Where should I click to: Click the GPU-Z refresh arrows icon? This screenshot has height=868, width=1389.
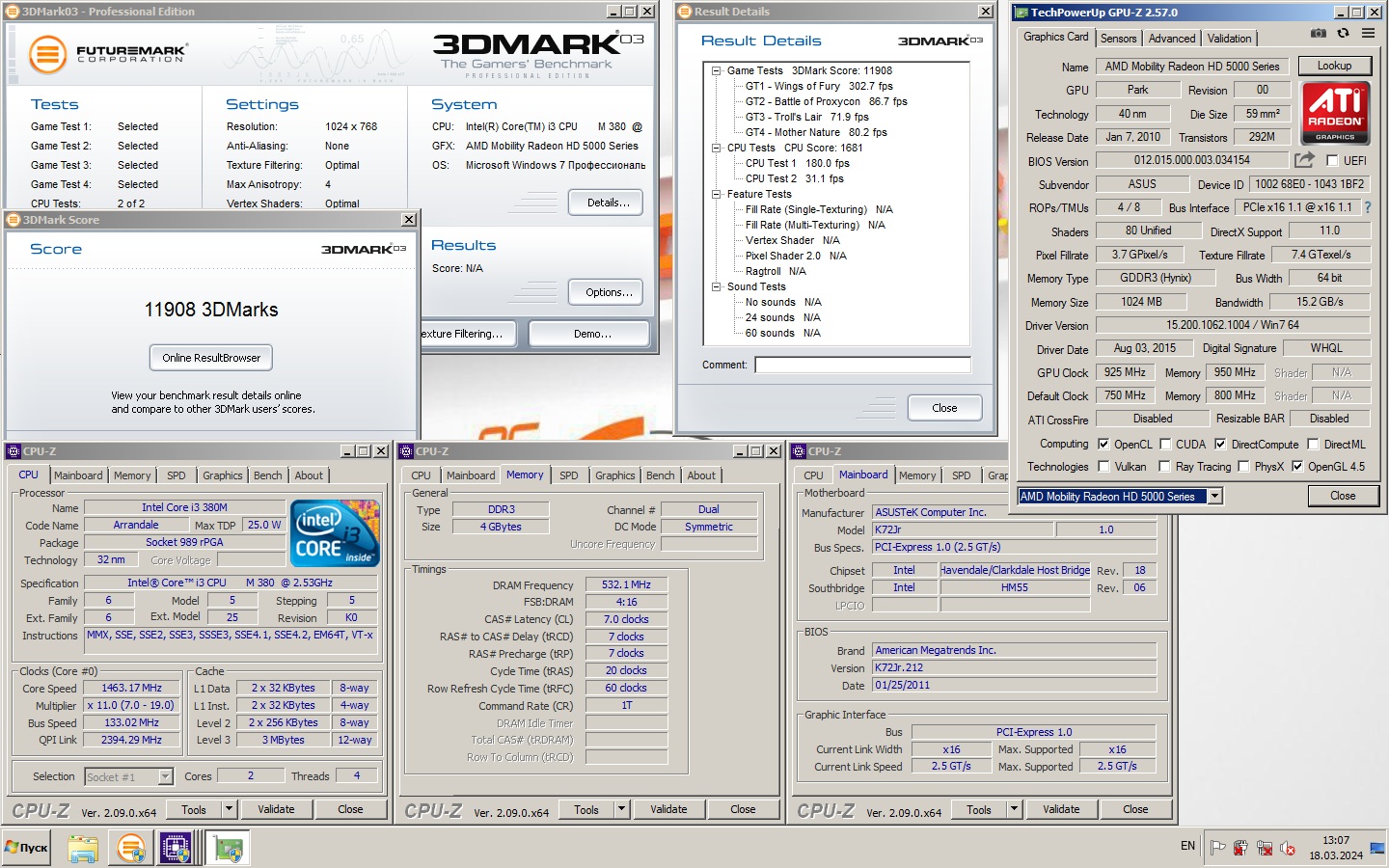pos(1343,33)
